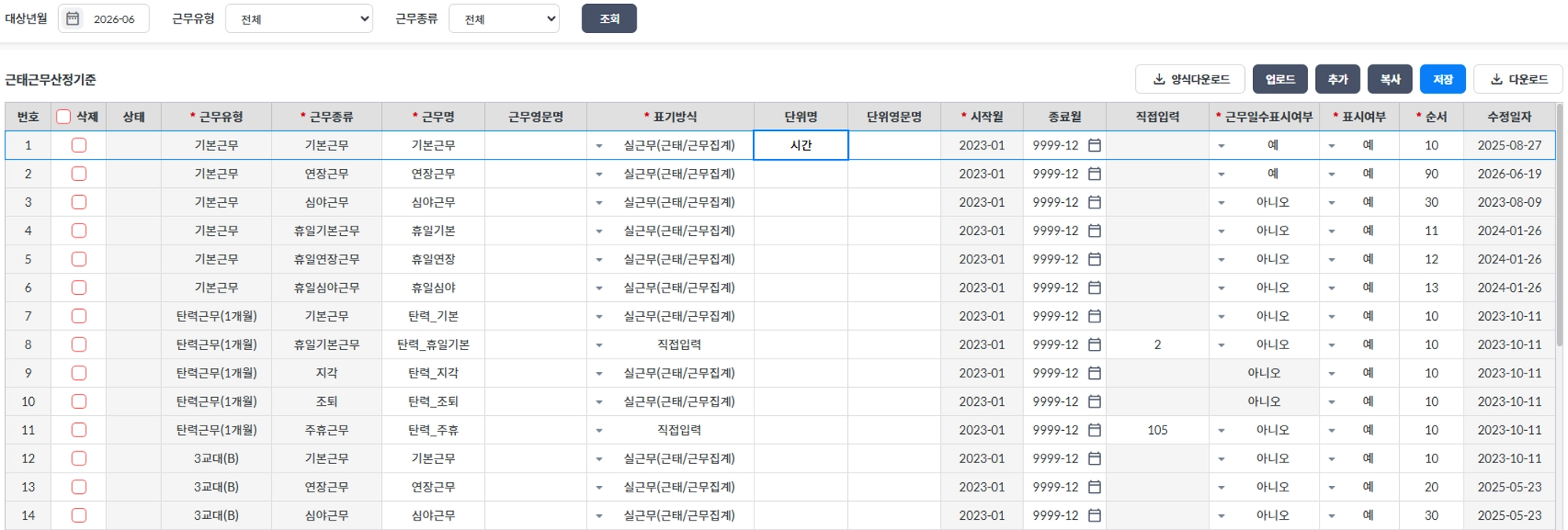Sort by the 순서 column header

[x=1431, y=116]
